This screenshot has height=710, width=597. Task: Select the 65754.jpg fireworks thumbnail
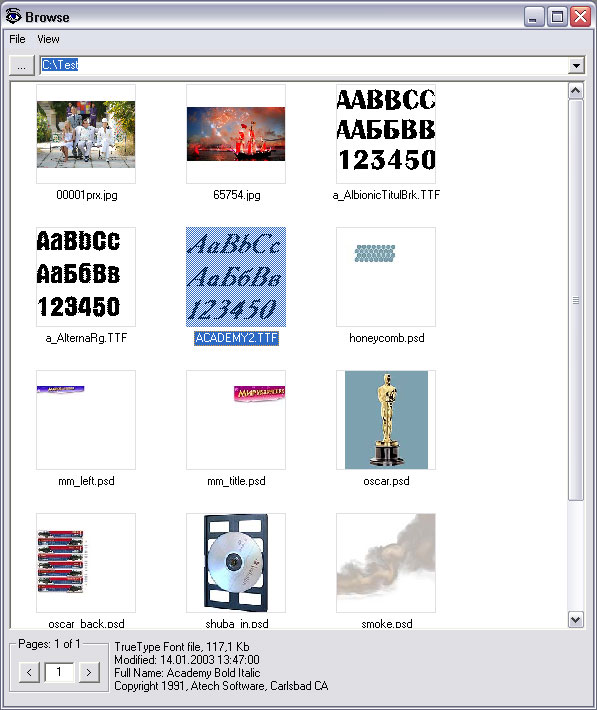(x=236, y=134)
